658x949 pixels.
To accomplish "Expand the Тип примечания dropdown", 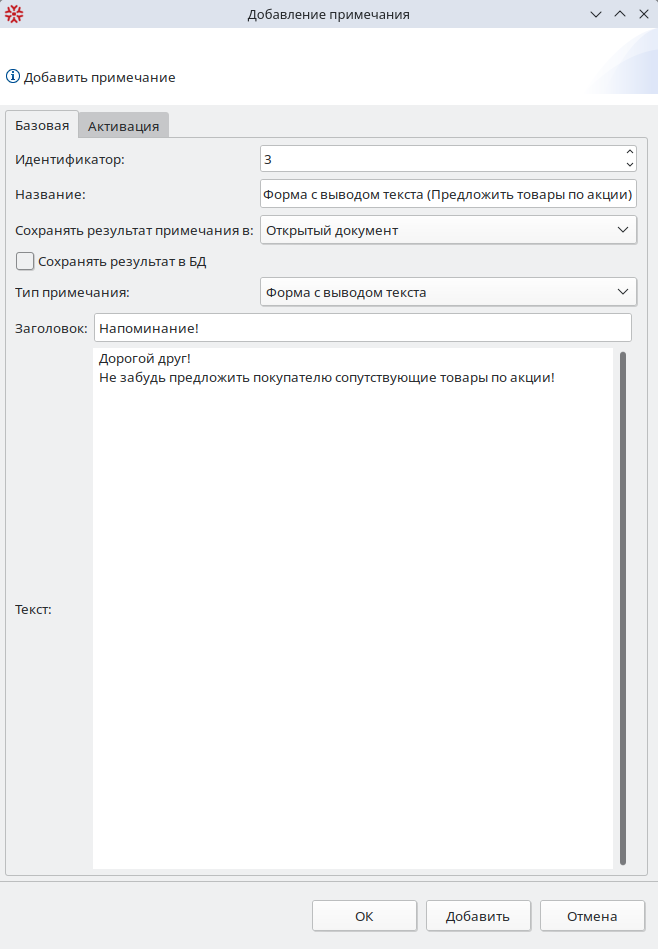I will (x=447, y=292).
